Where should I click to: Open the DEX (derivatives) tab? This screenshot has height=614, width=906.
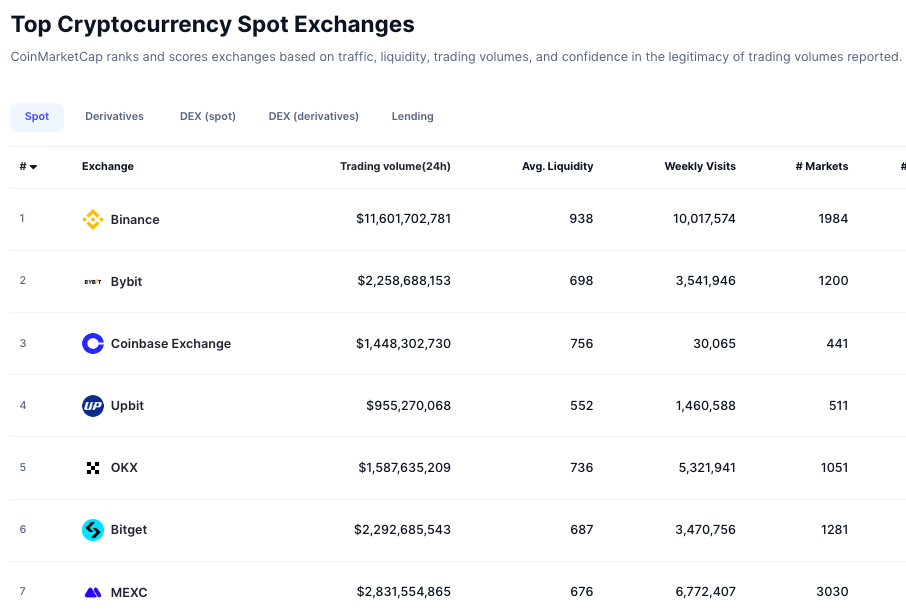314,117
